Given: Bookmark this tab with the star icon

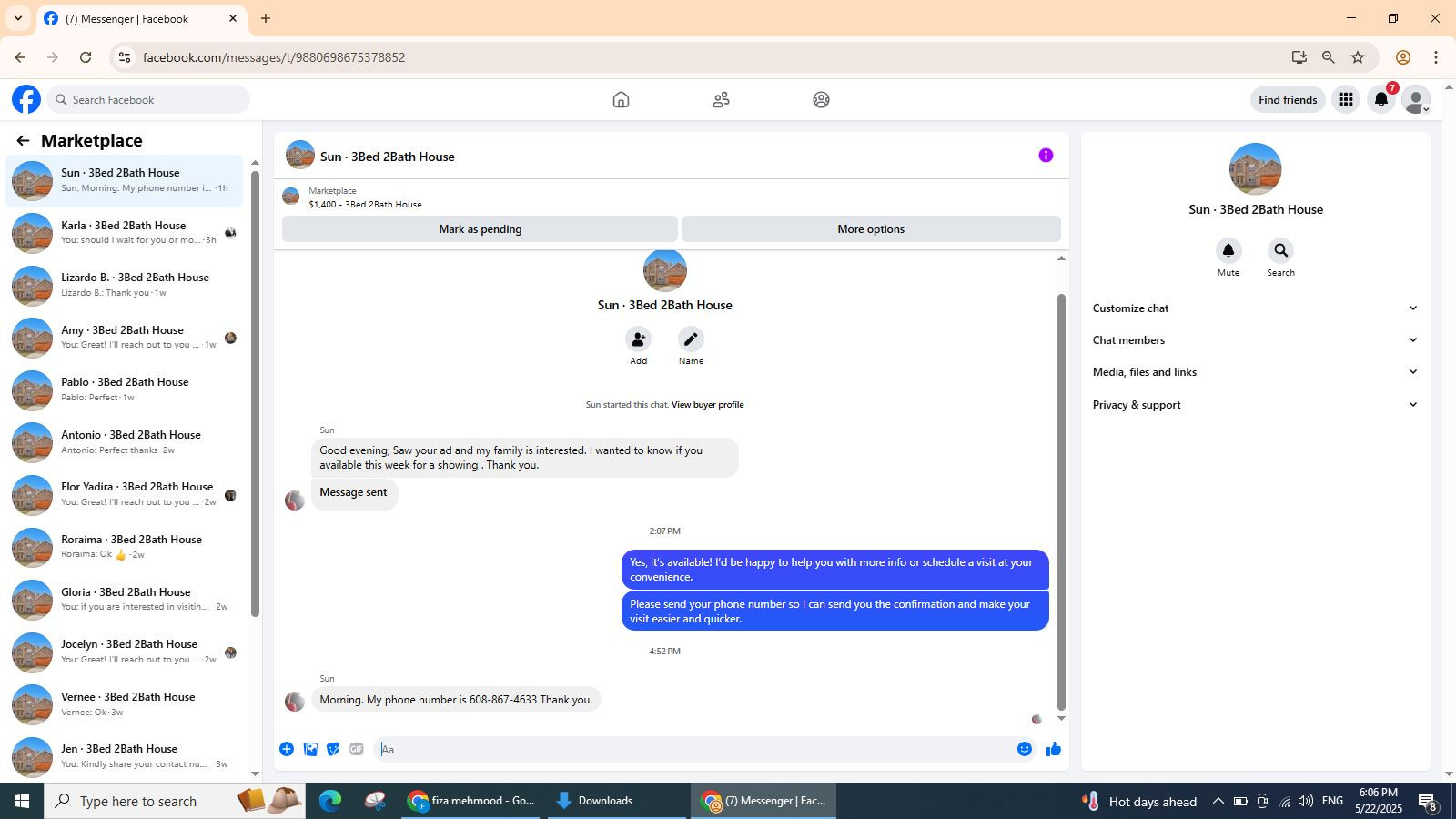Looking at the screenshot, I should [x=1358, y=57].
